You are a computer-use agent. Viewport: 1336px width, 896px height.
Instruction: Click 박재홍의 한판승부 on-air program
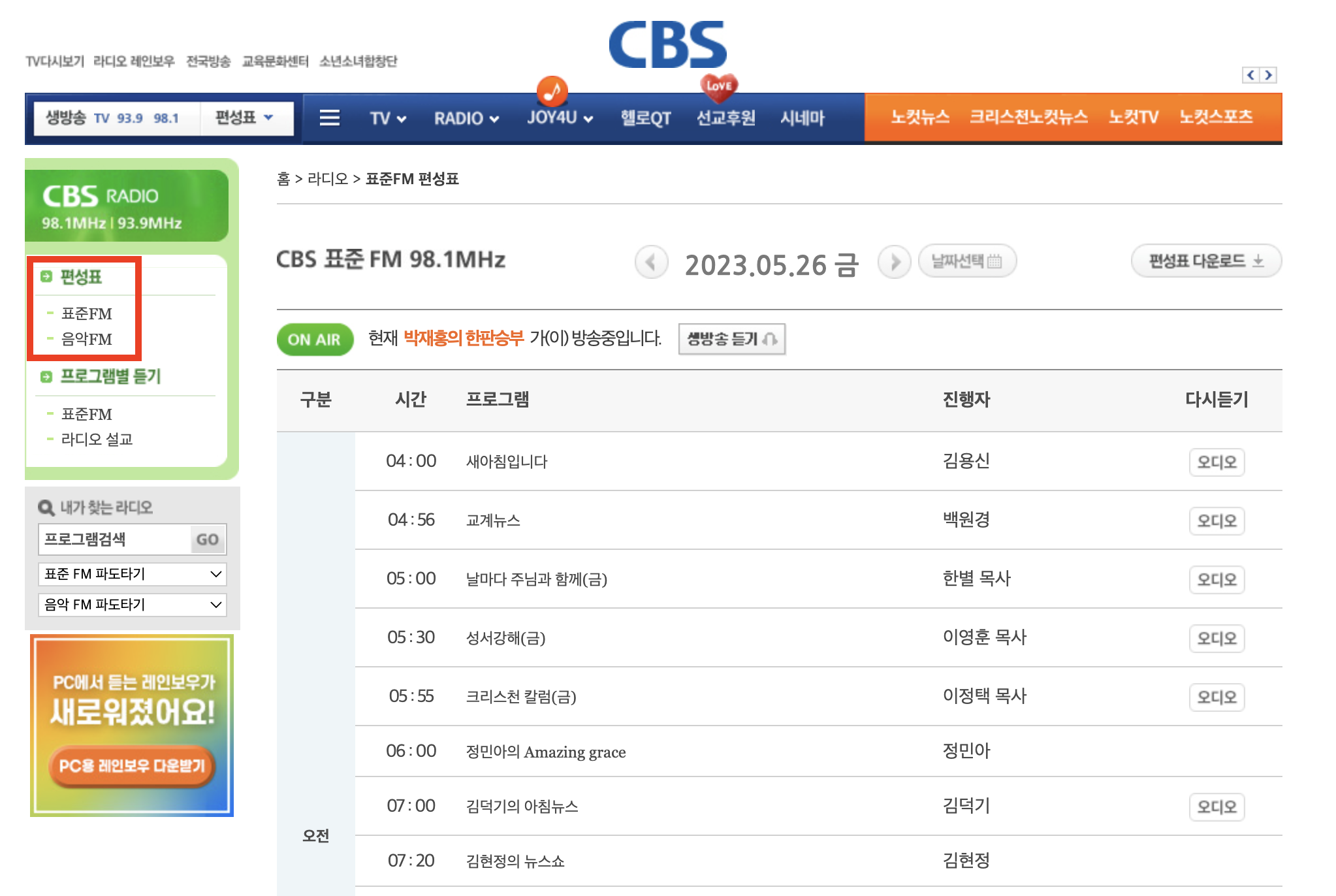point(464,338)
